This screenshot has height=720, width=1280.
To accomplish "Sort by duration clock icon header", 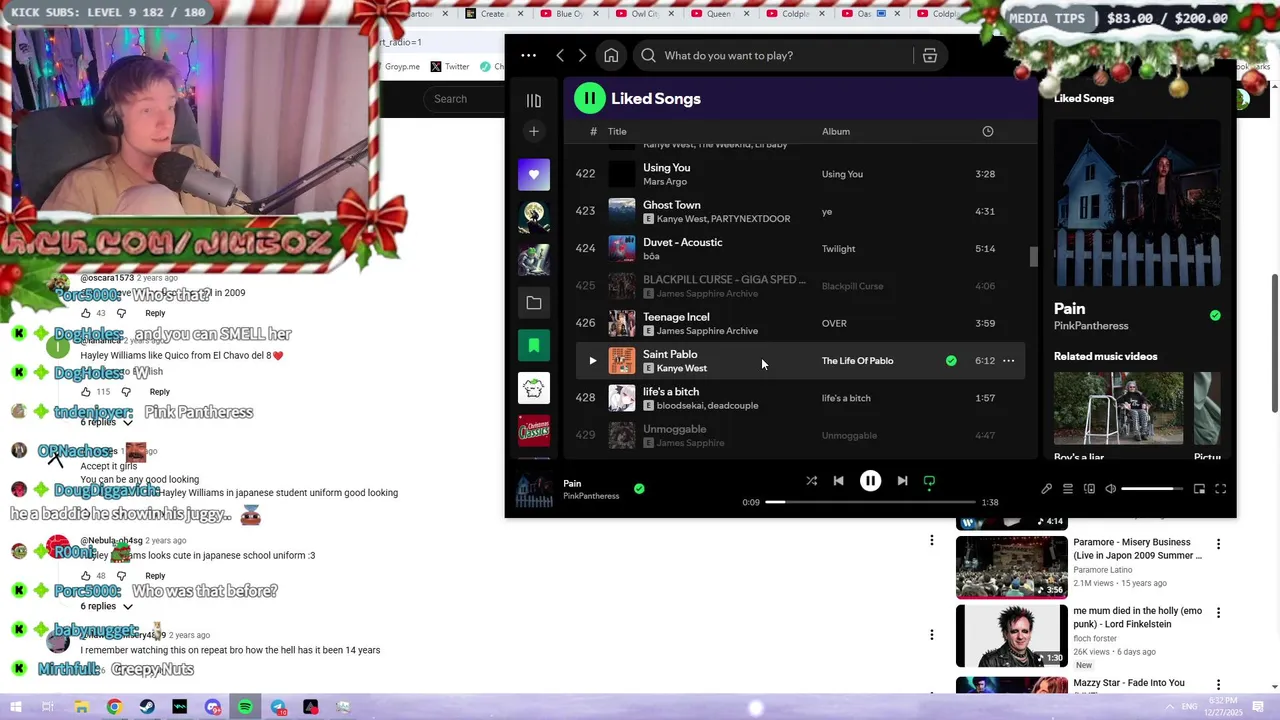I will click(x=988, y=132).
